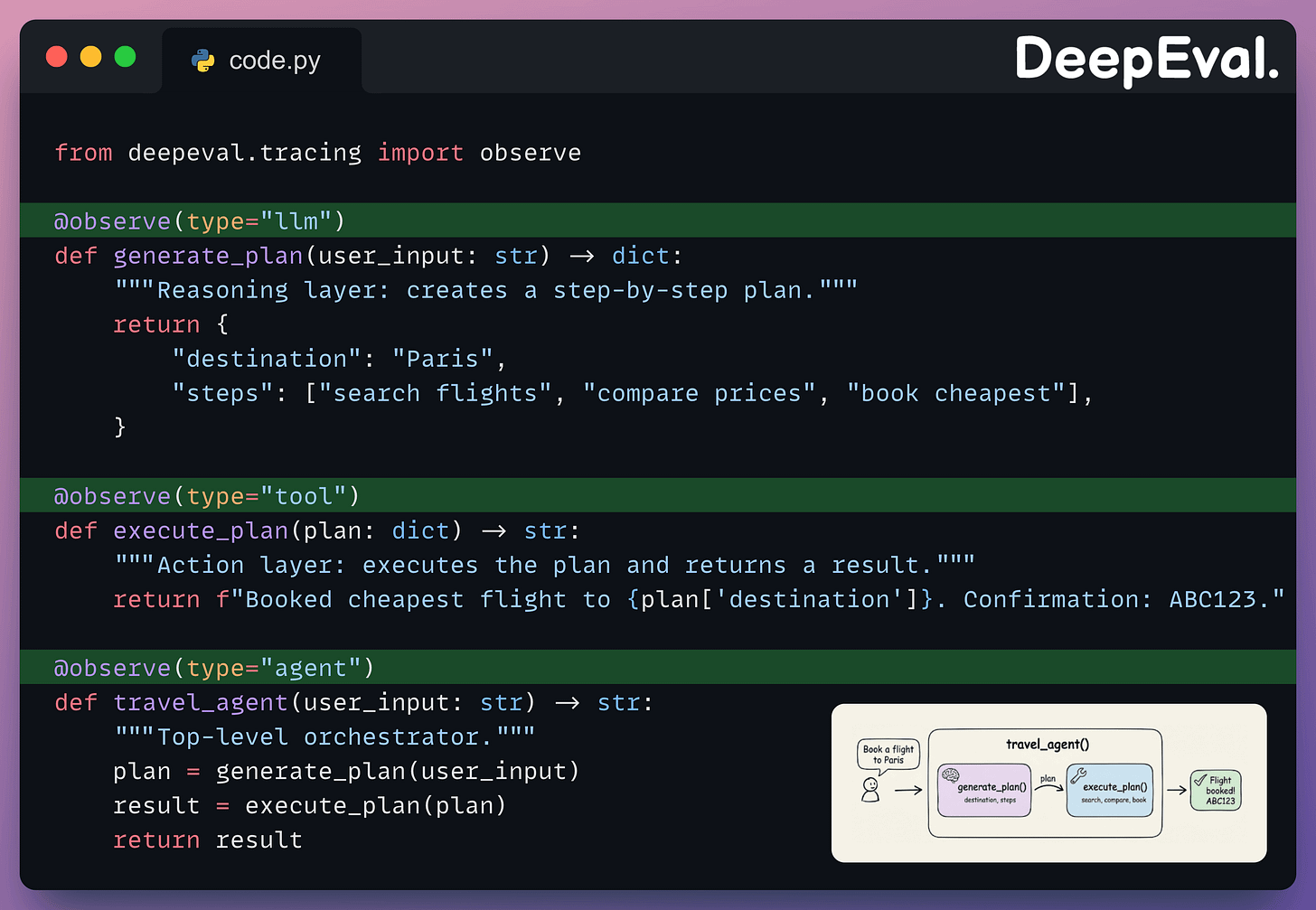Click the checkmark icon in Flight booked box

(1200, 780)
